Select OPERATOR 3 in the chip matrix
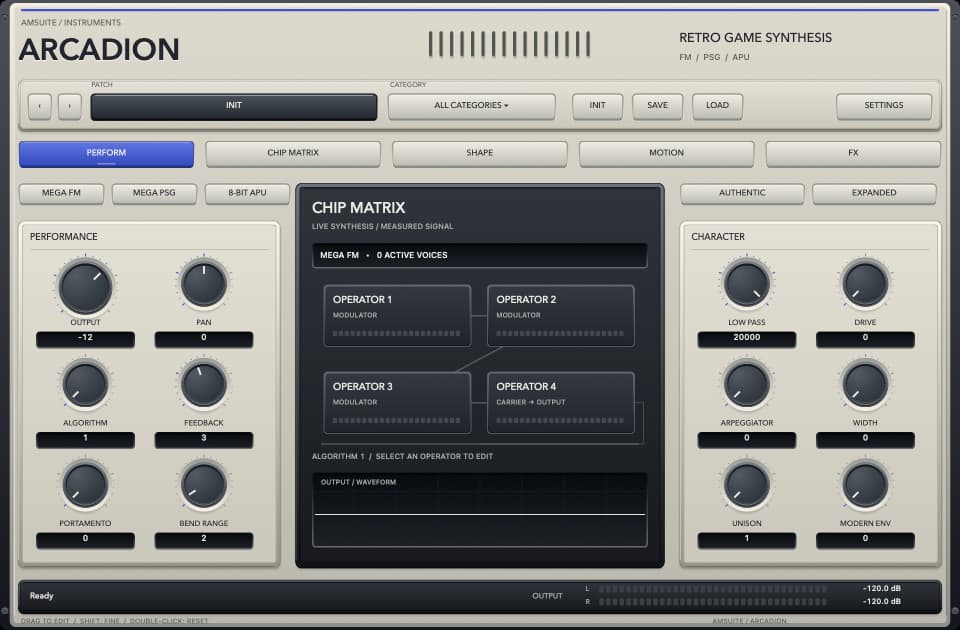The width and height of the screenshot is (960, 630). [x=397, y=403]
